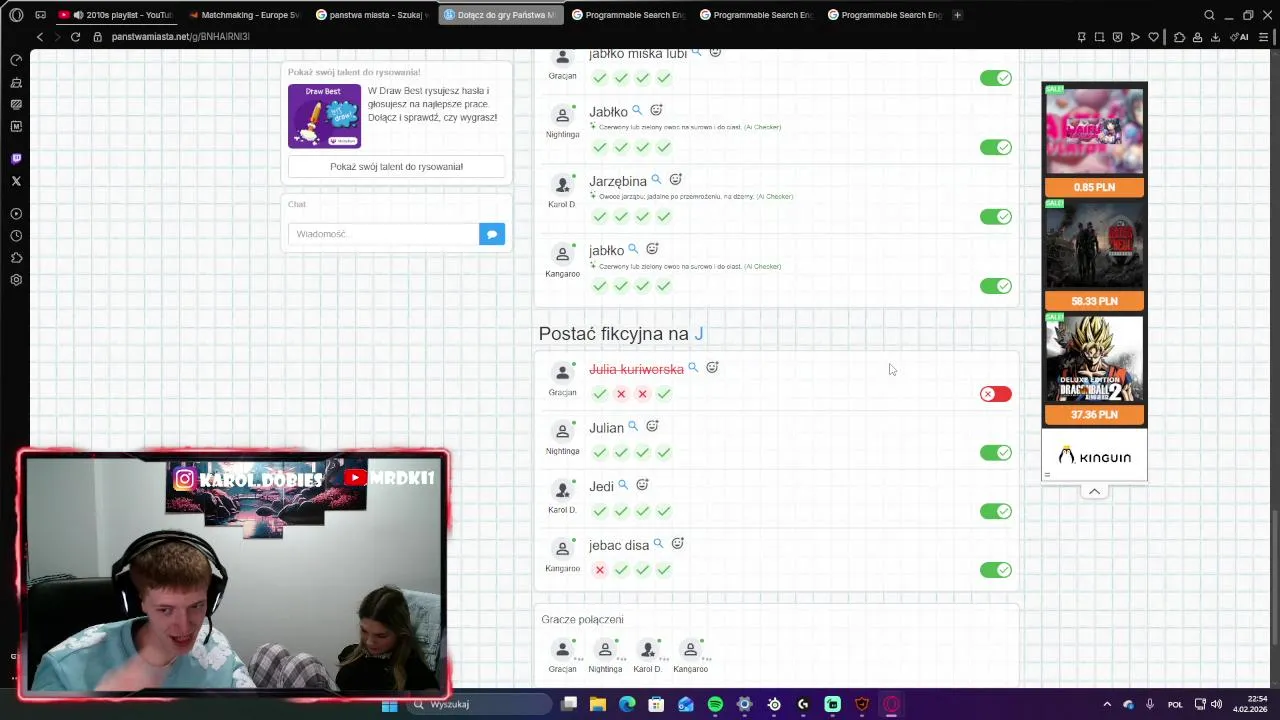1280x720 pixels.
Task: Open Twitch icon in browser sidebar
Action: (16, 158)
